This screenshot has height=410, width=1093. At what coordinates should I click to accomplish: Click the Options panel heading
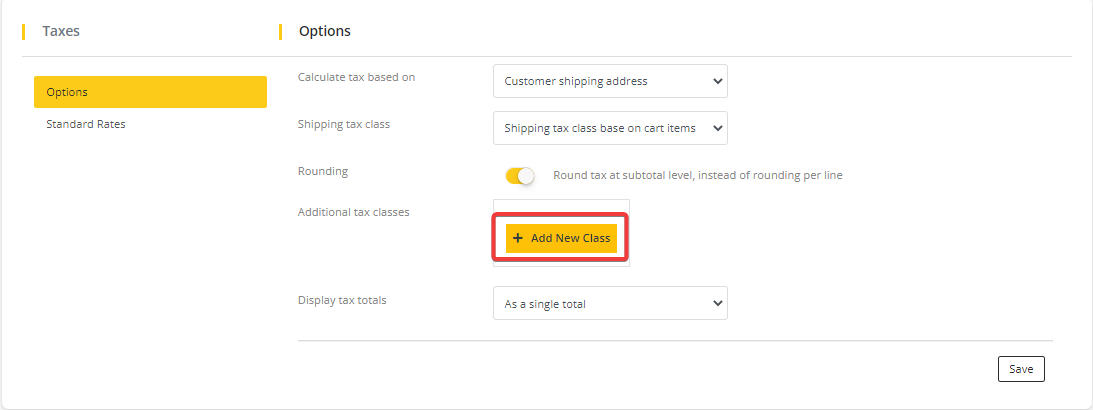(324, 31)
